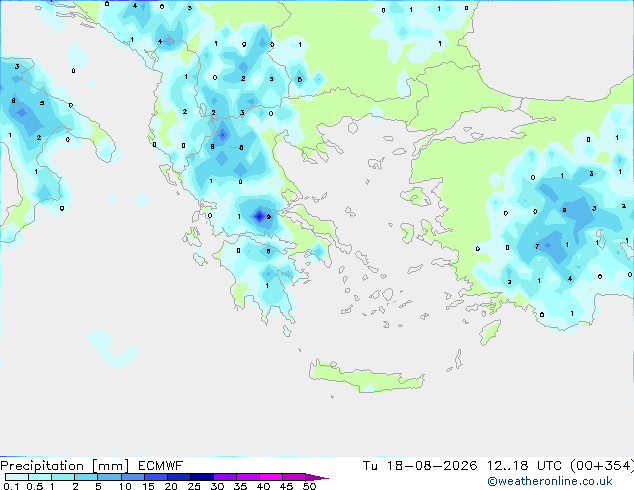Click the '10' legend tick label

pos(125,486)
